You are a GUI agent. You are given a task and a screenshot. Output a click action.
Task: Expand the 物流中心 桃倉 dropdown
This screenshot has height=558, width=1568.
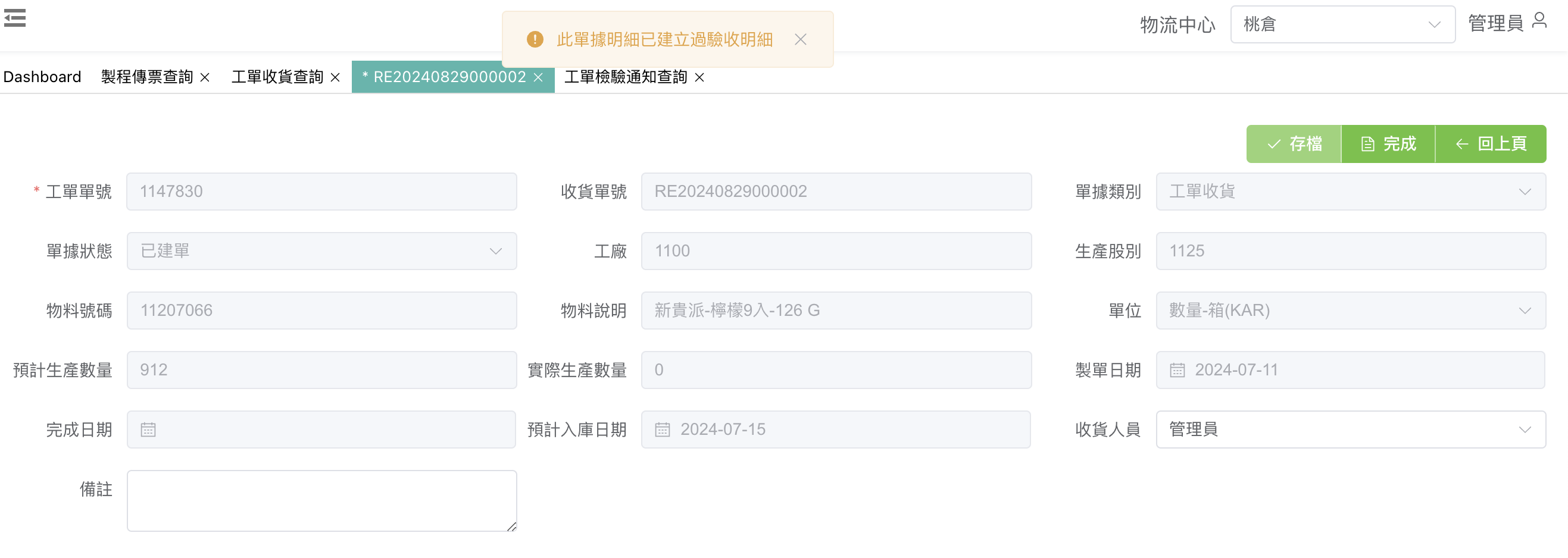1342,24
